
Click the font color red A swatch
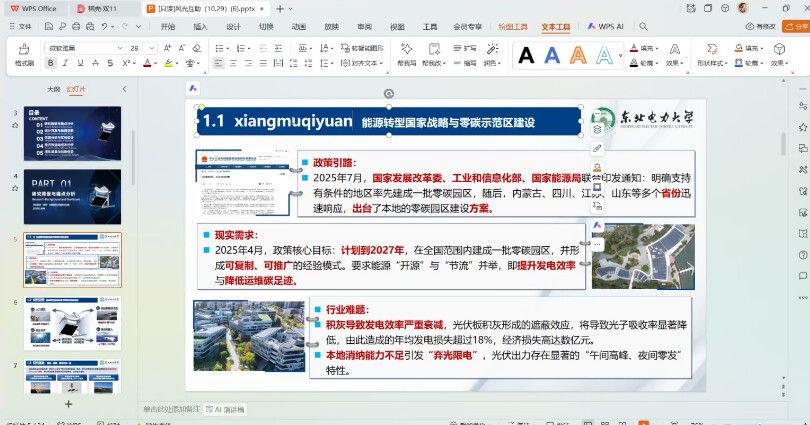click(147, 63)
